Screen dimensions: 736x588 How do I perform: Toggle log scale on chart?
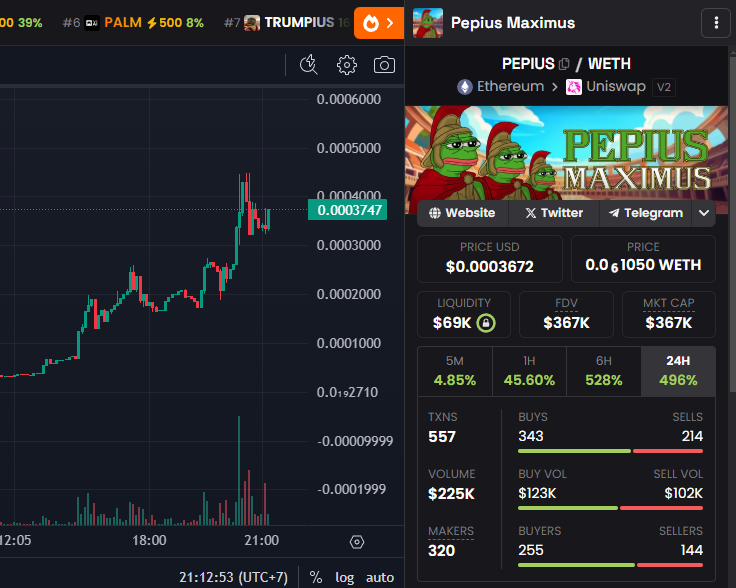[x=344, y=577]
